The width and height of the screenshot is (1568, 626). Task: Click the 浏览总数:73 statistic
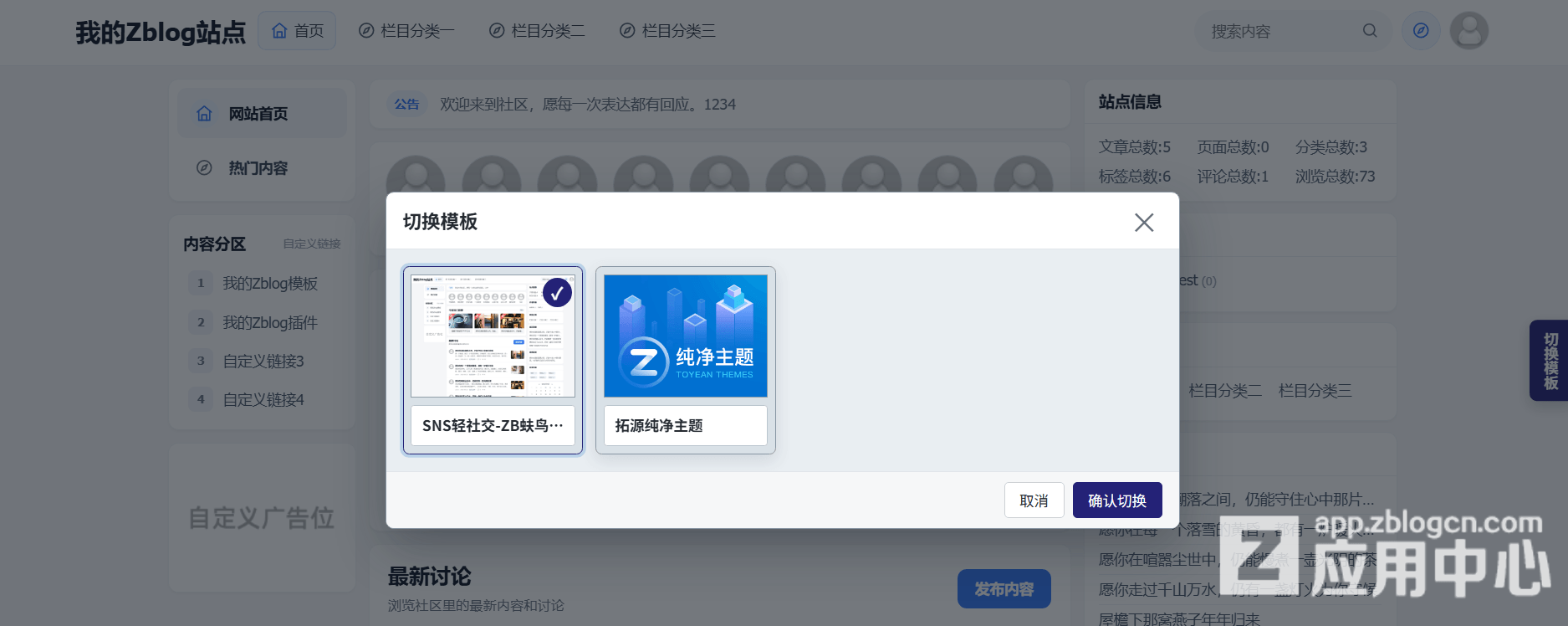1336,177
